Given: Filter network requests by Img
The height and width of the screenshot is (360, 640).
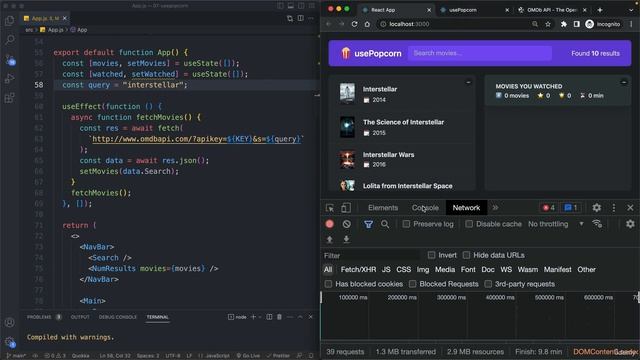Looking at the screenshot, I should [x=422, y=269].
